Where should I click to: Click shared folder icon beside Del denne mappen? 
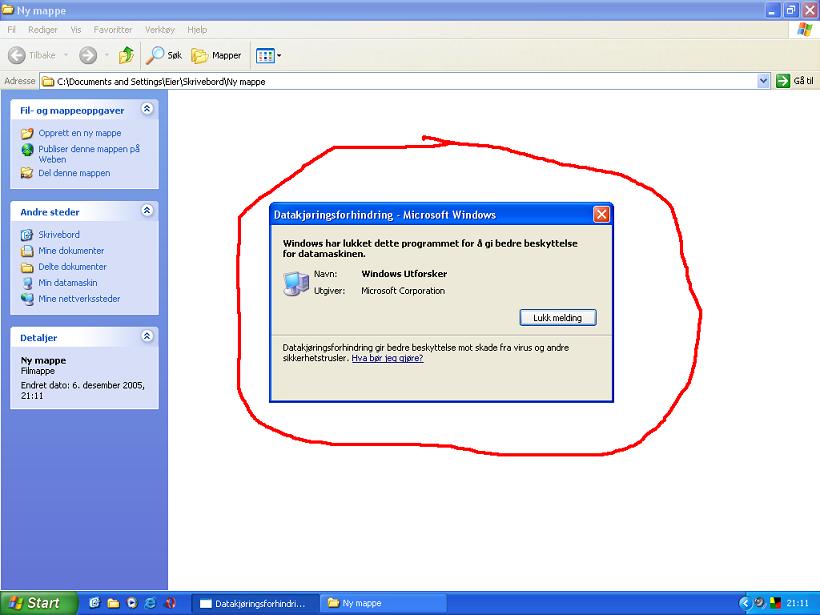pyautogui.click(x=27, y=173)
